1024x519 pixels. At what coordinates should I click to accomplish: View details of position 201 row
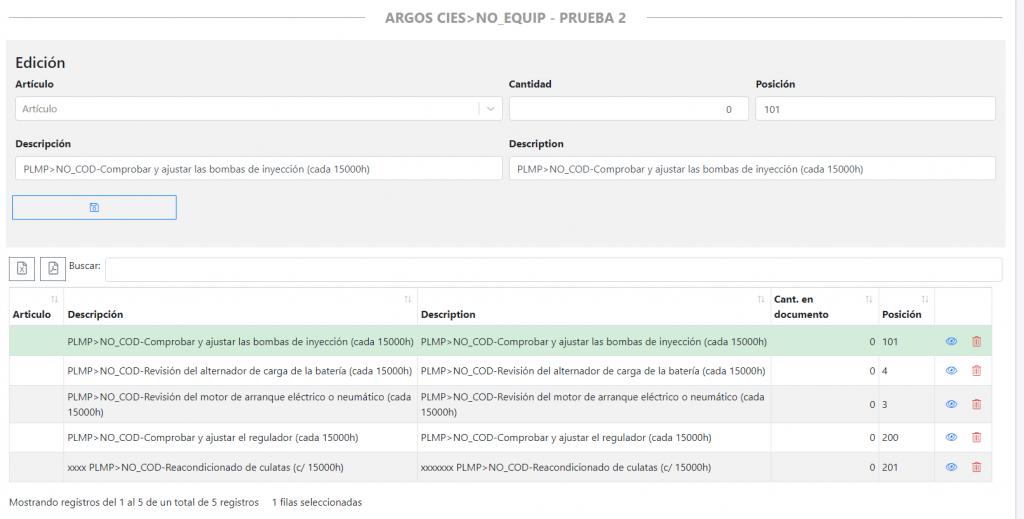coord(951,467)
